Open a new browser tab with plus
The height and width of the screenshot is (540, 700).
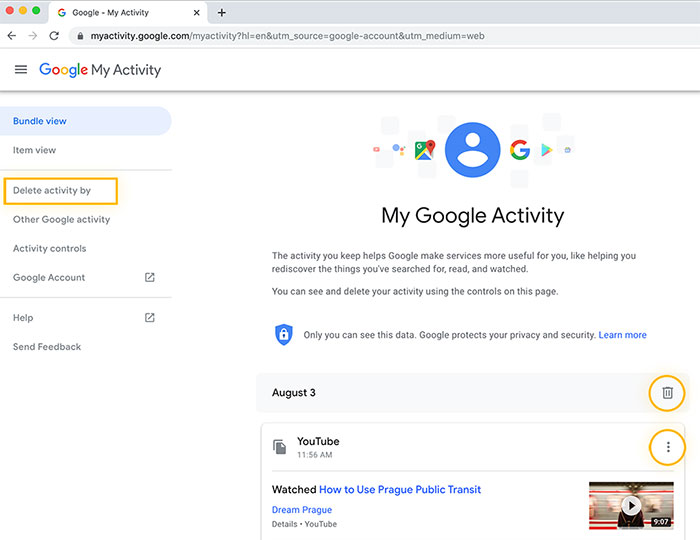221,12
